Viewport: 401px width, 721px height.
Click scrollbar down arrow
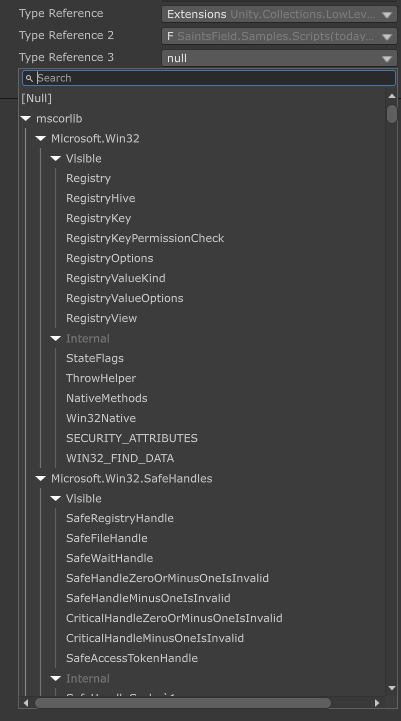(x=392, y=688)
